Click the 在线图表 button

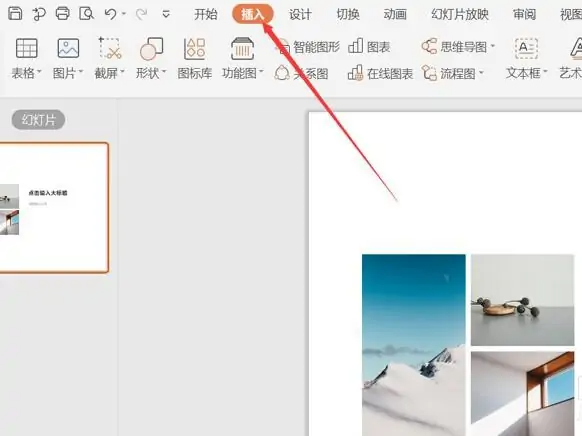[380, 73]
